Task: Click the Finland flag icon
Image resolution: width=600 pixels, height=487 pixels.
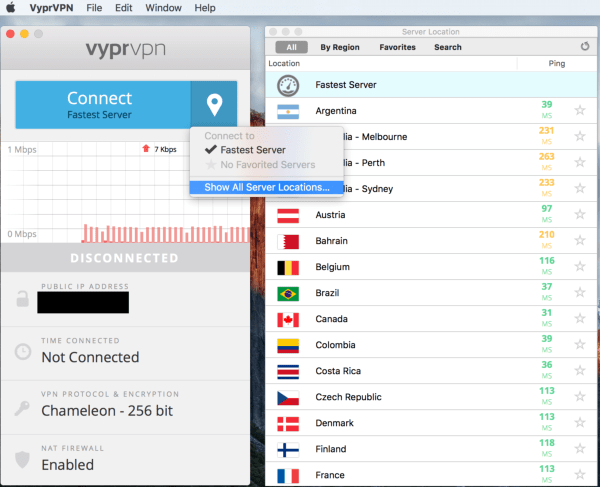Action: click(x=288, y=450)
